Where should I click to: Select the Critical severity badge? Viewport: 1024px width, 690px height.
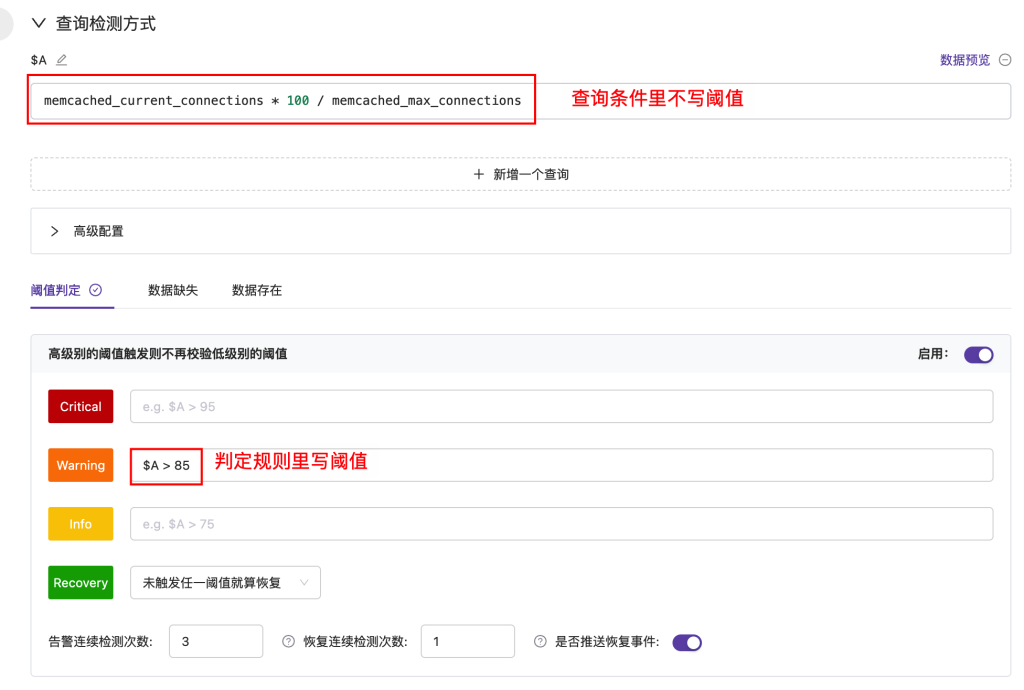tap(80, 406)
